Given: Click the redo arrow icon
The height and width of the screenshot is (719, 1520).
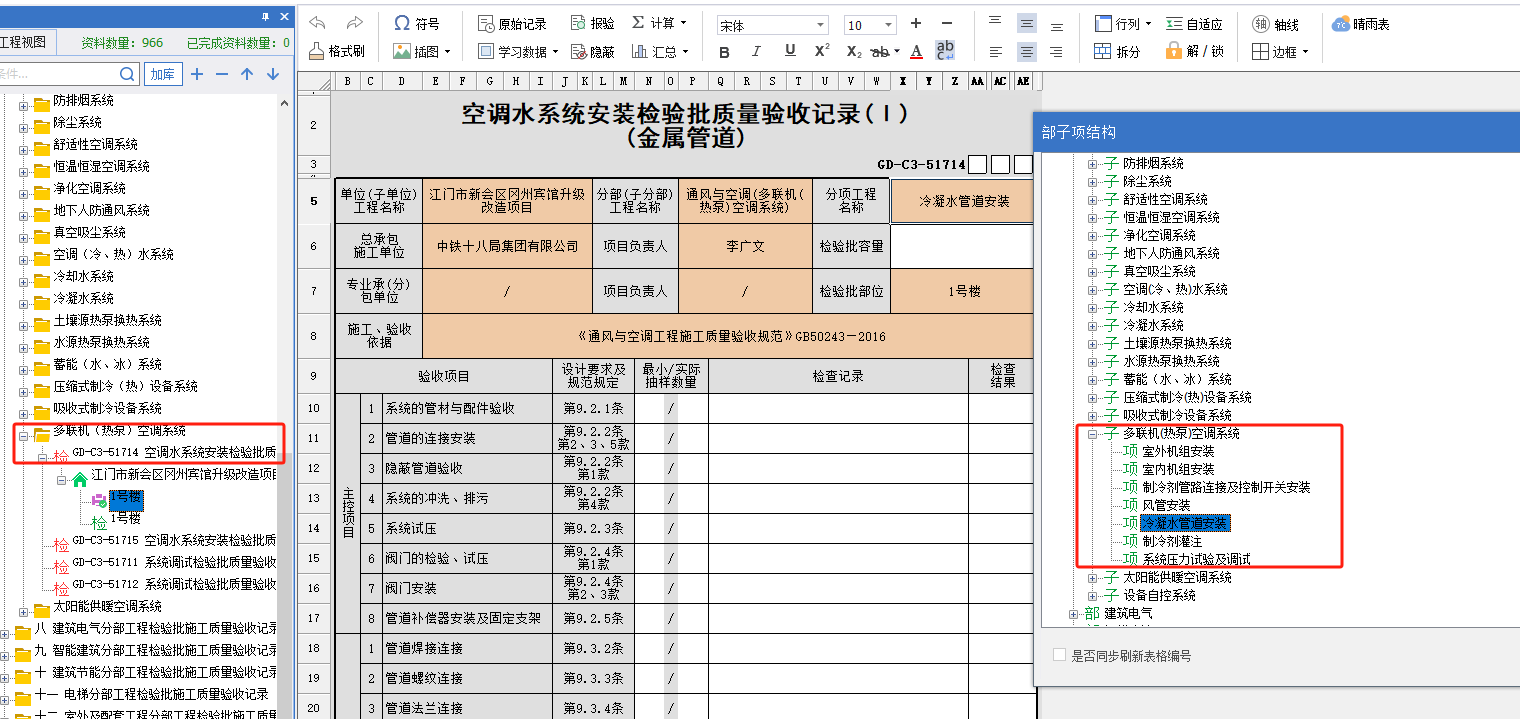Looking at the screenshot, I should [354, 23].
